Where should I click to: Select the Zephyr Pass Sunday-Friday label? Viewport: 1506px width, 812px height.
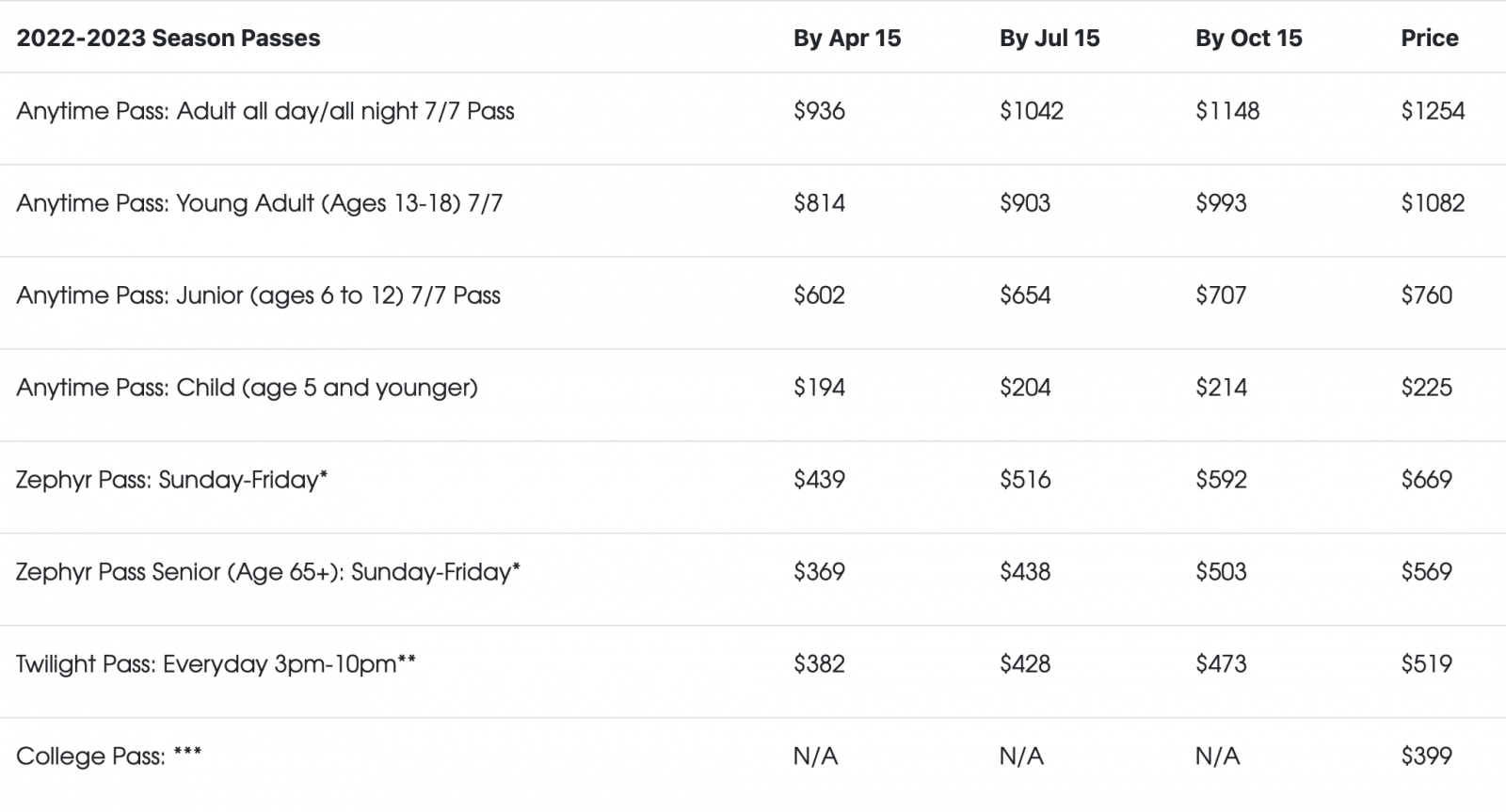tap(172, 480)
